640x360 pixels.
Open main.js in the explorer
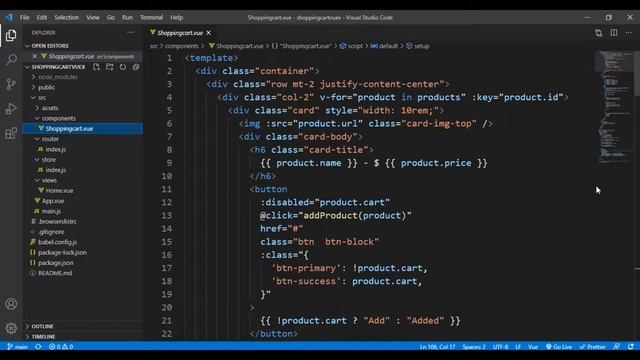click(51, 211)
